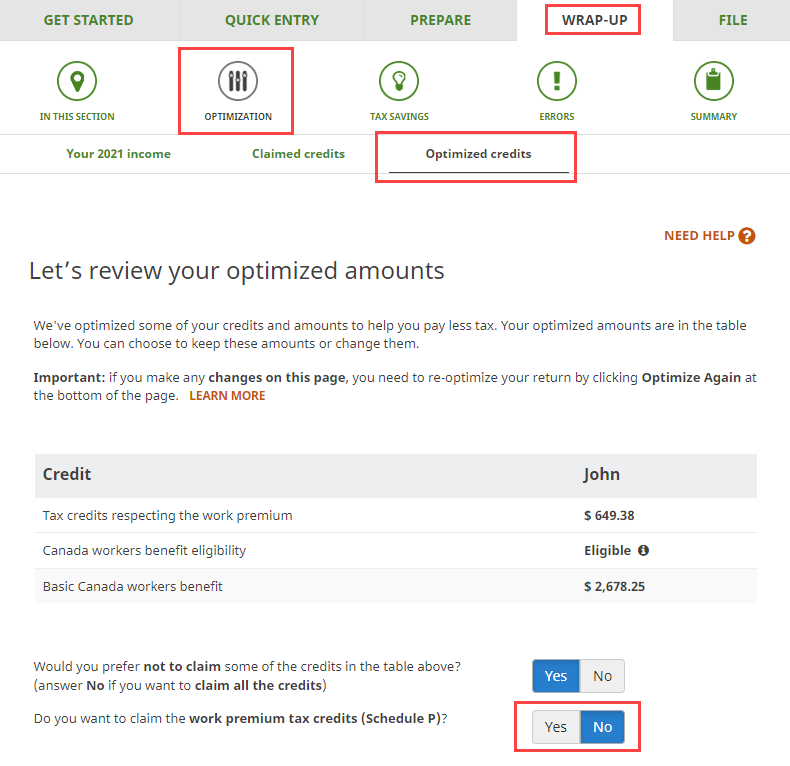Screen dimensions: 790x766
Task: Select the Wrap-Up tab
Action: tap(594, 20)
